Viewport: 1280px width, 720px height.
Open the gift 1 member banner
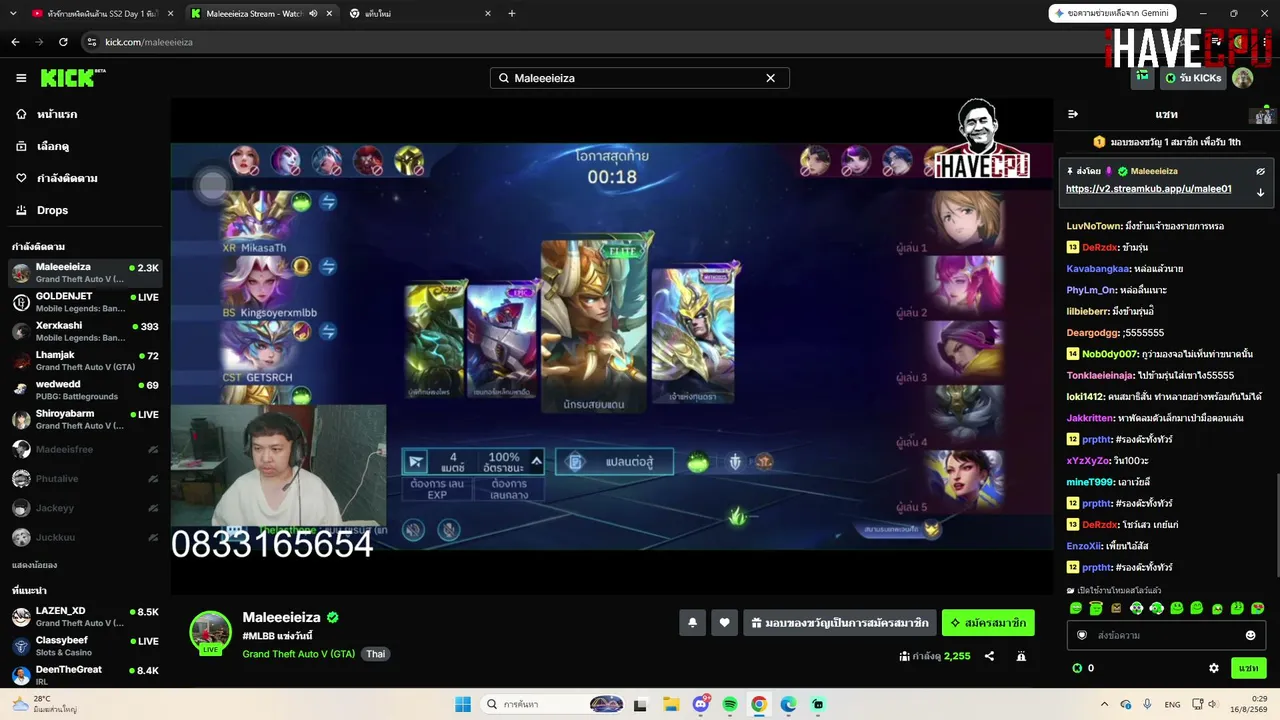pos(1166,142)
